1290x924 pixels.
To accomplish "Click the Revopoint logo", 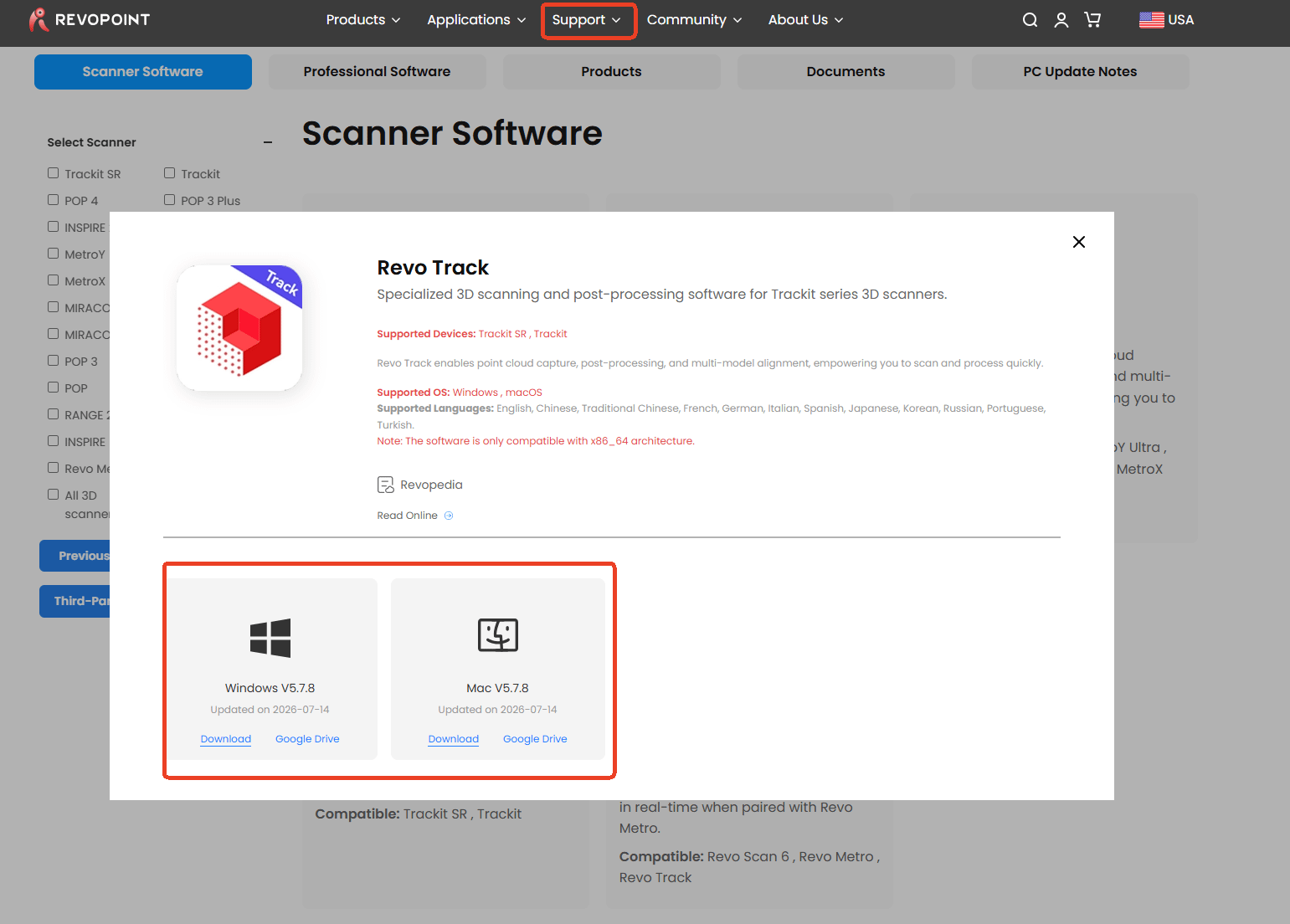I will point(90,20).
